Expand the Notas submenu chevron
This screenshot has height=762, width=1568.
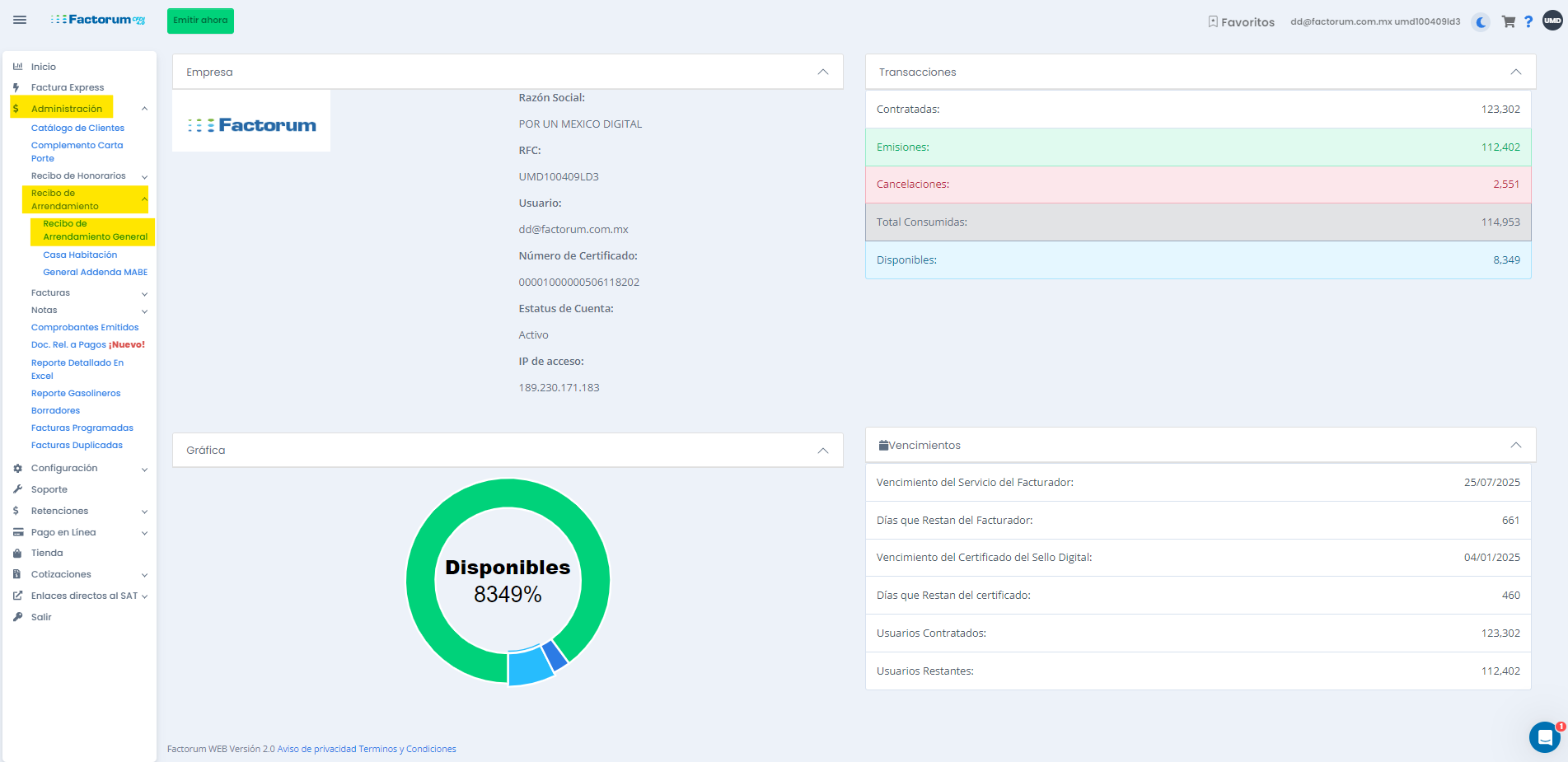(144, 311)
